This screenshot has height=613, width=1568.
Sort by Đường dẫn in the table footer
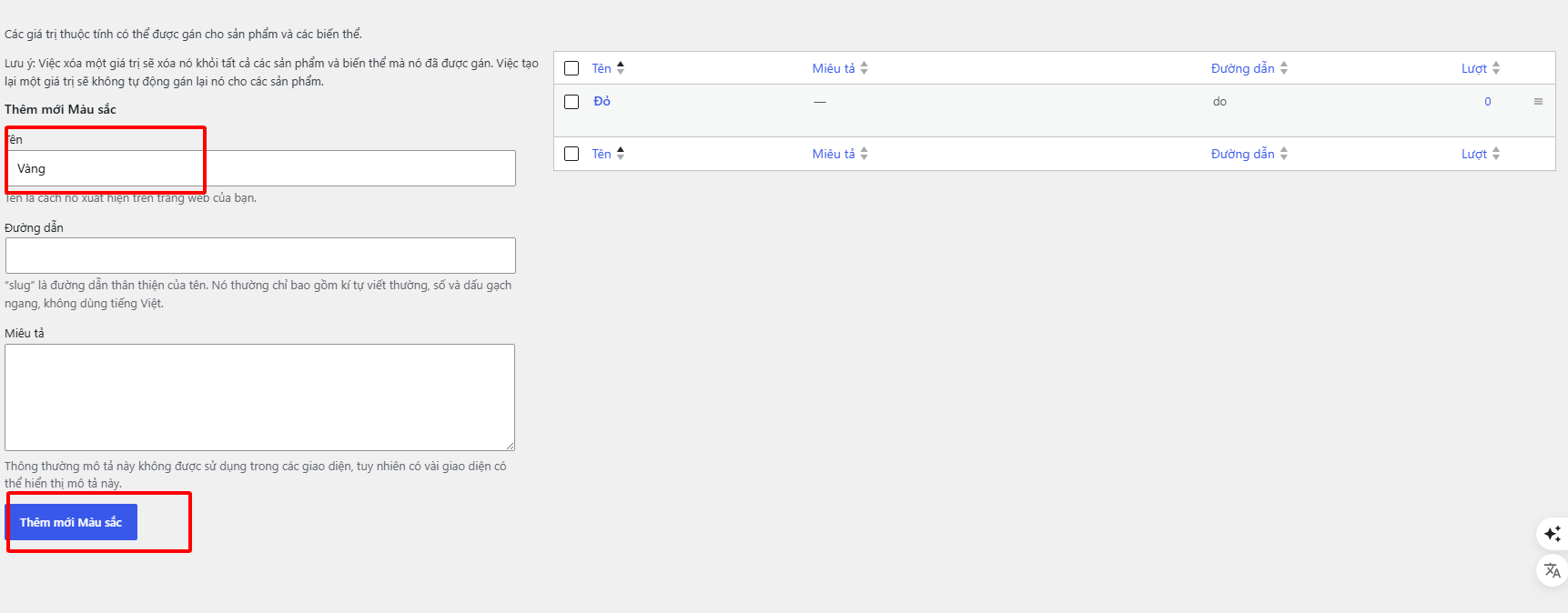[x=1242, y=154]
